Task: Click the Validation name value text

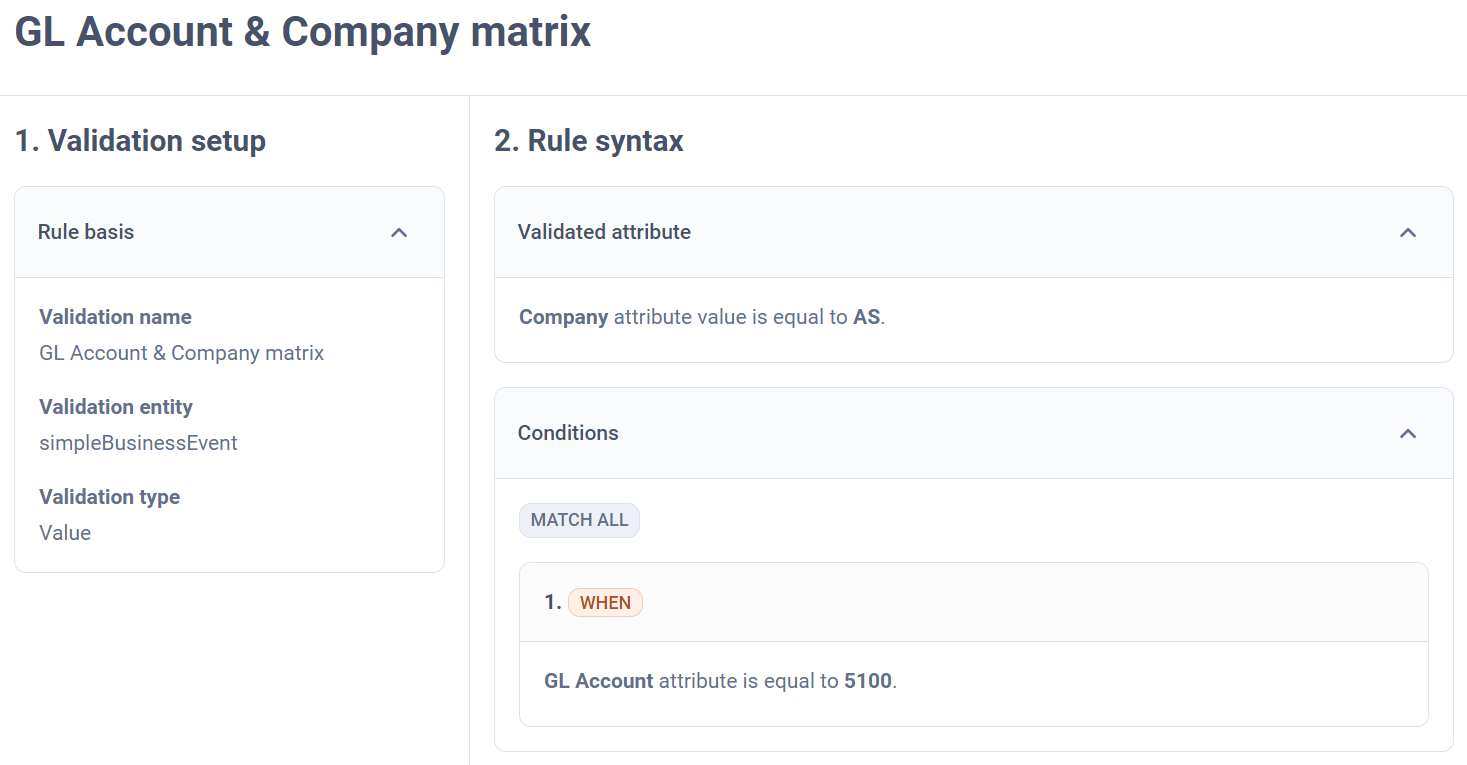Action: [x=181, y=353]
